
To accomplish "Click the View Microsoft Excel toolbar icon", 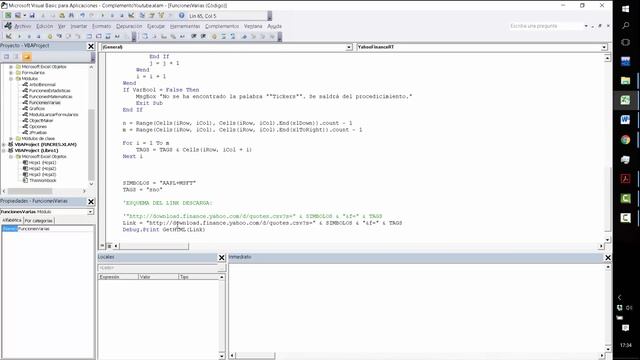I will [x=8, y=16].
